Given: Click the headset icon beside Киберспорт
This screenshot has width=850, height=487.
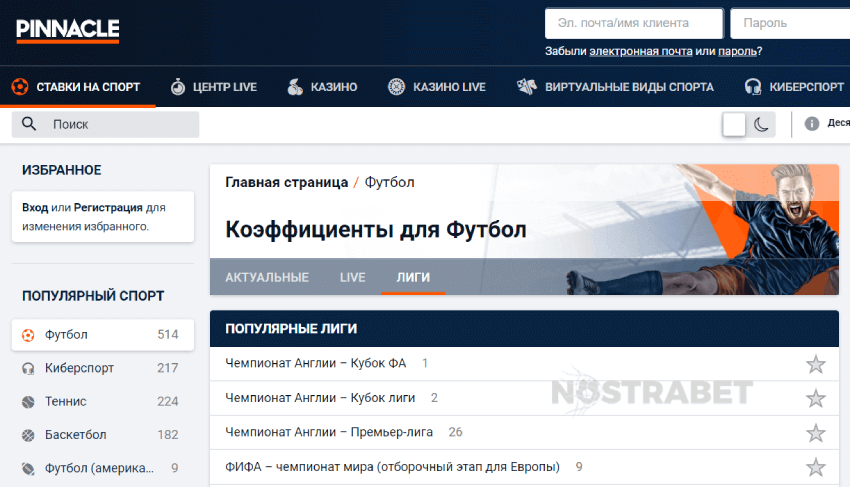Looking at the screenshot, I should pos(753,87).
